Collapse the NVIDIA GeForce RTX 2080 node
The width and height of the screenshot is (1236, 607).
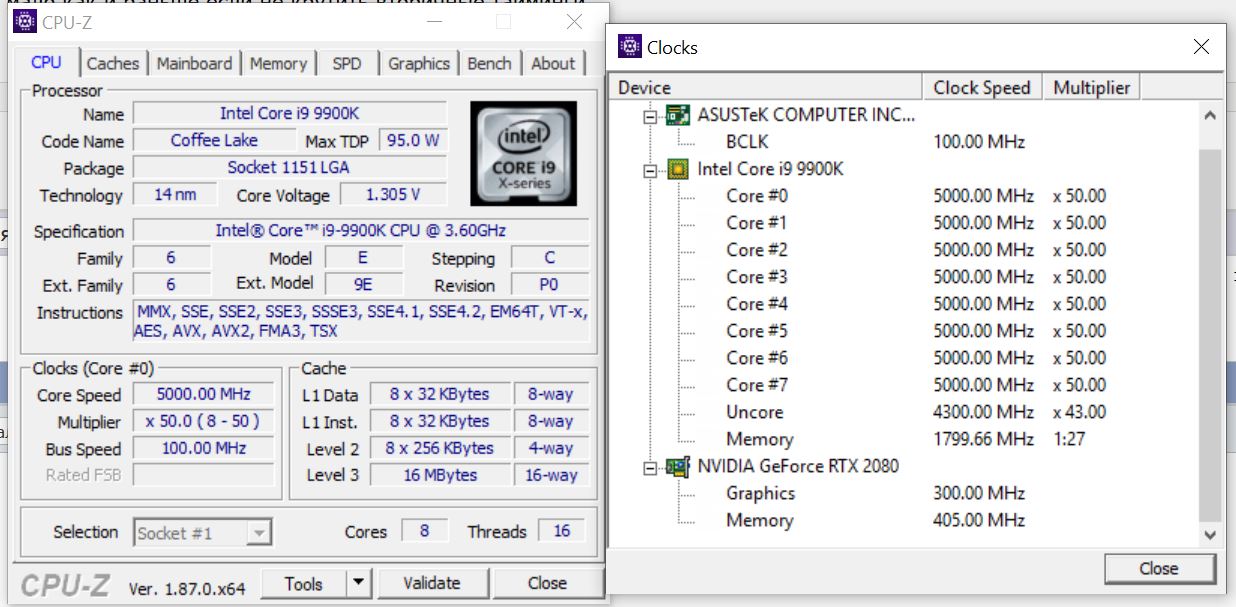click(x=650, y=467)
